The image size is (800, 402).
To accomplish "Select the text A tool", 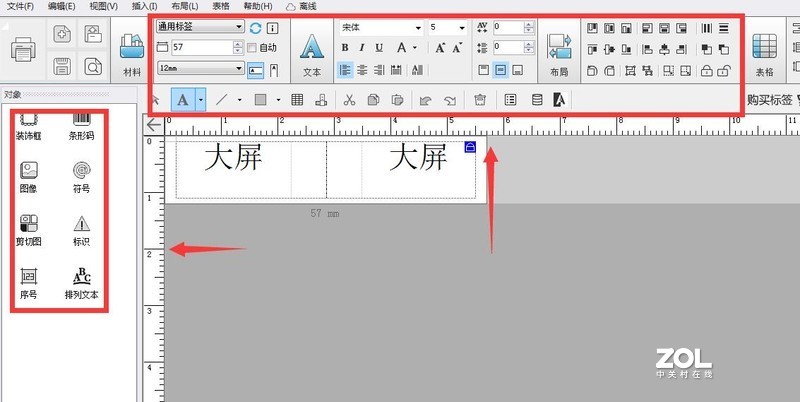I will click(x=183, y=100).
